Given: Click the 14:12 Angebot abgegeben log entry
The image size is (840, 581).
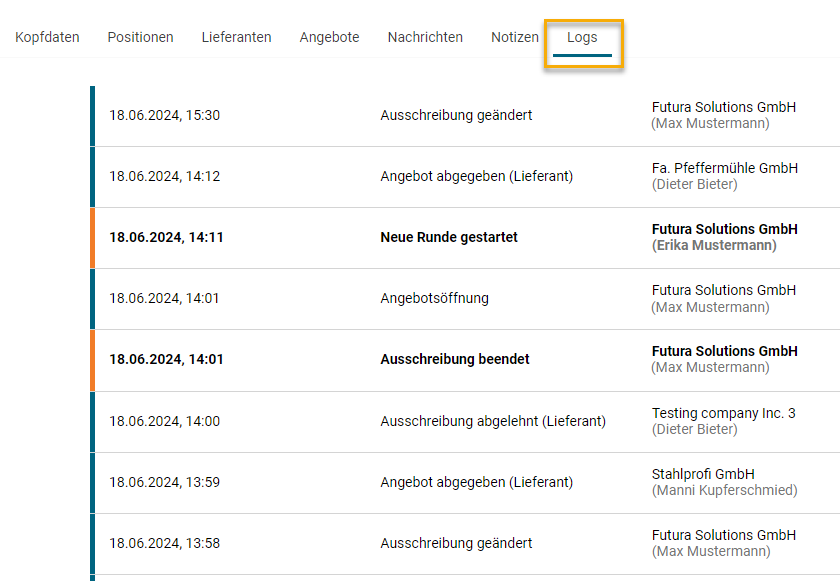Looking at the screenshot, I should pos(476,176).
